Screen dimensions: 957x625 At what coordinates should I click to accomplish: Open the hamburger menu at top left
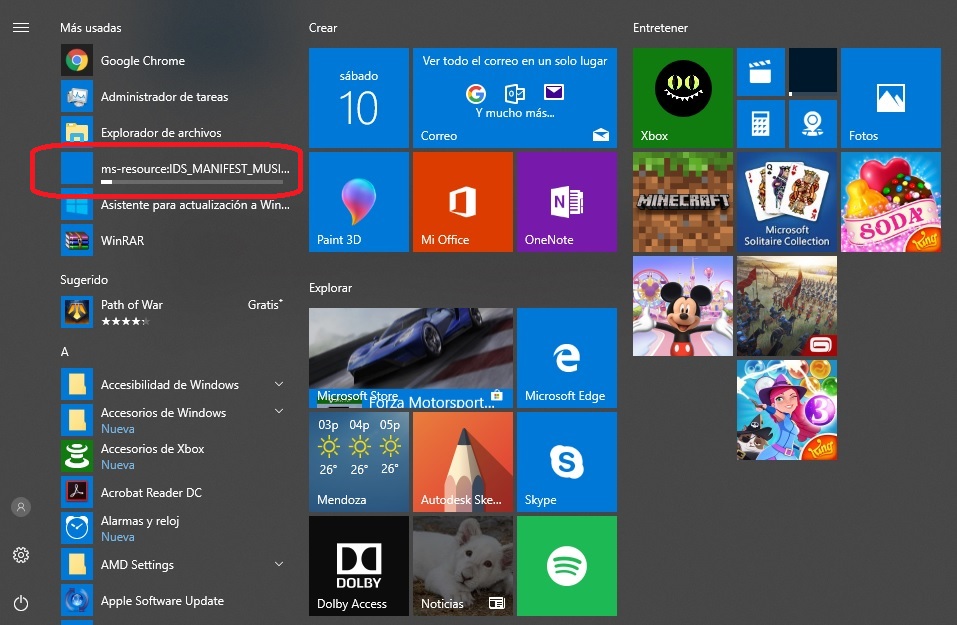21,27
